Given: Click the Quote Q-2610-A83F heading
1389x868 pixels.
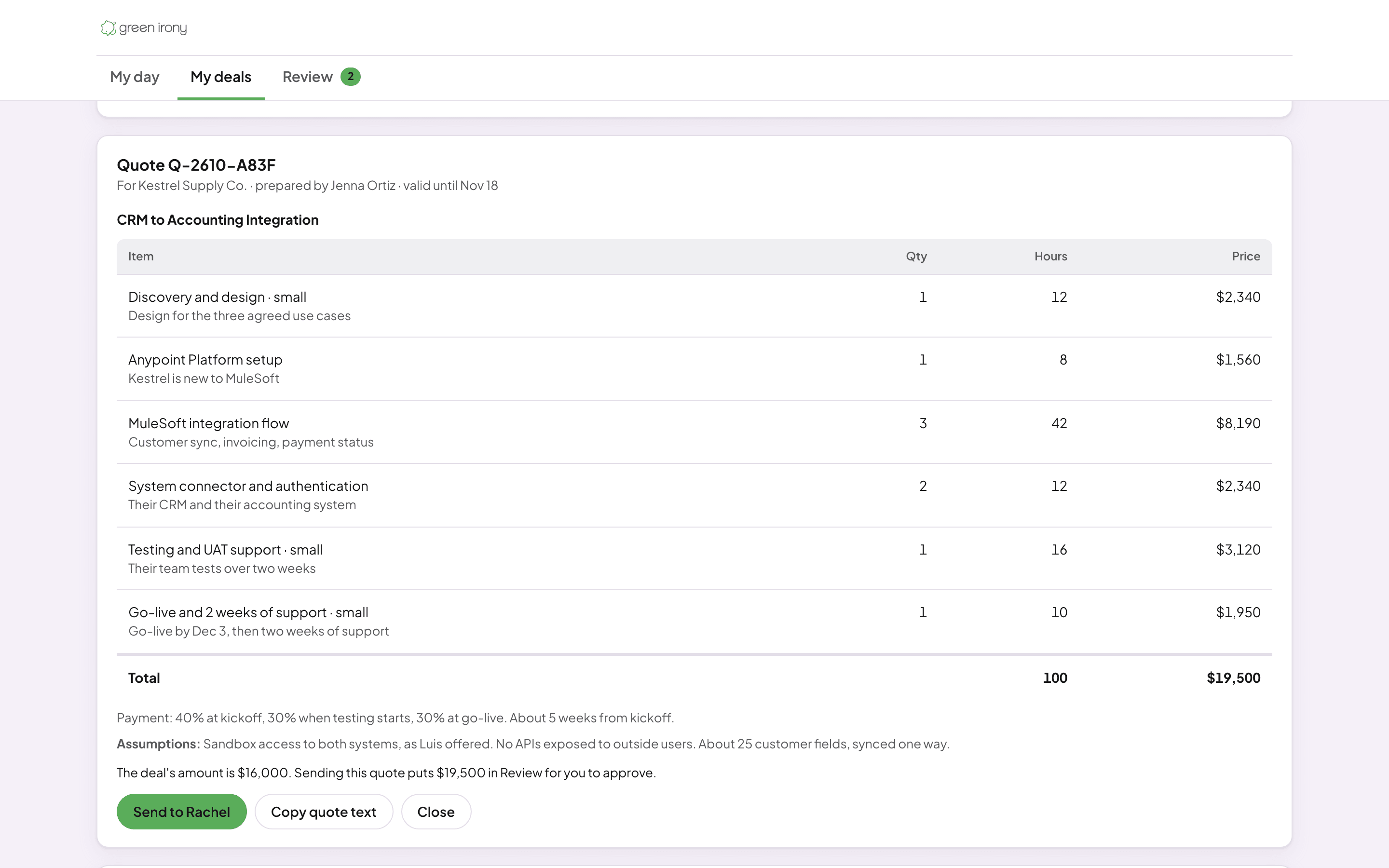Looking at the screenshot, I should [x=196, y=165].
